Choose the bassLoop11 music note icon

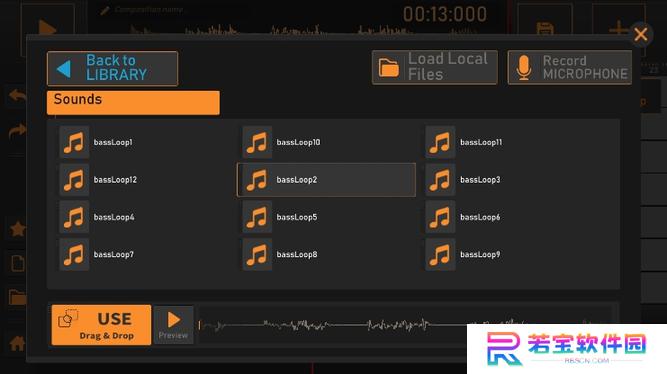440,142
